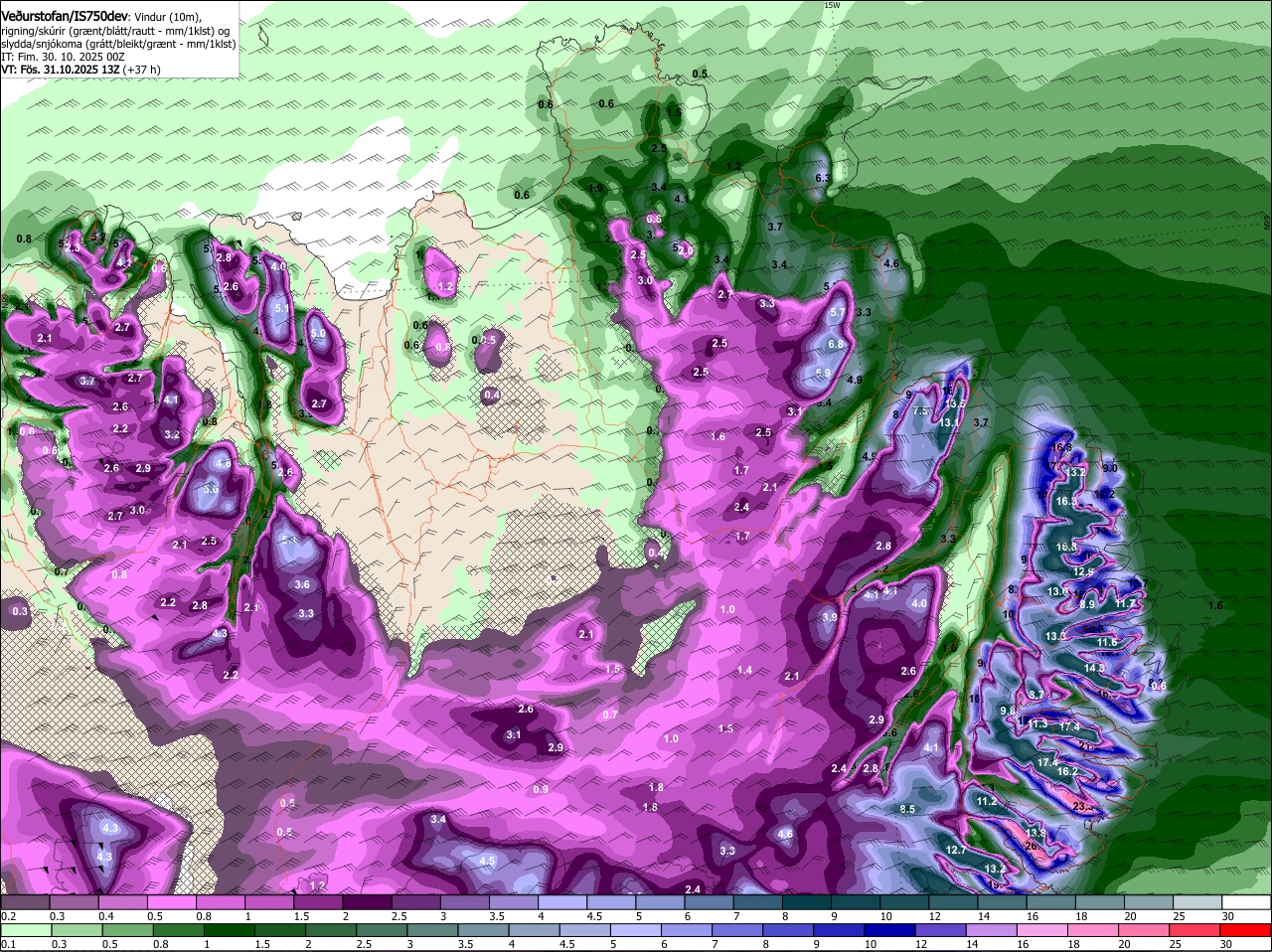The image size is (1272, 952).
Task: Click the 16.2 value on the map
Action: pyautogui.click(x=1067, y=771)
